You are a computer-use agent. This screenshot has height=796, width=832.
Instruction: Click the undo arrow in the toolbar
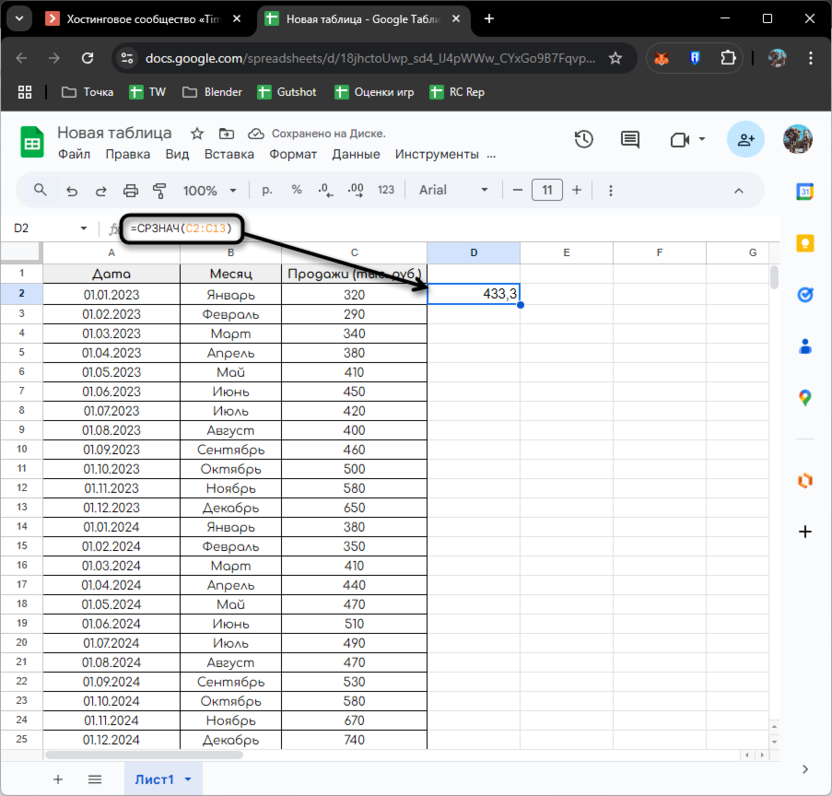[x=71, y=190]
